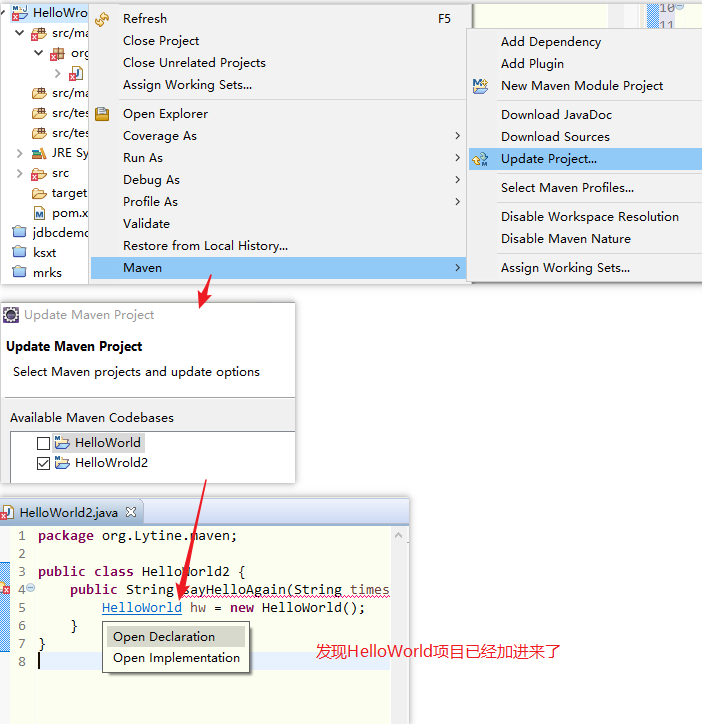The height and width of the screenshot is (724, 702).
Task: Click the ksxt project folder icon
Action: click(19, 252)
